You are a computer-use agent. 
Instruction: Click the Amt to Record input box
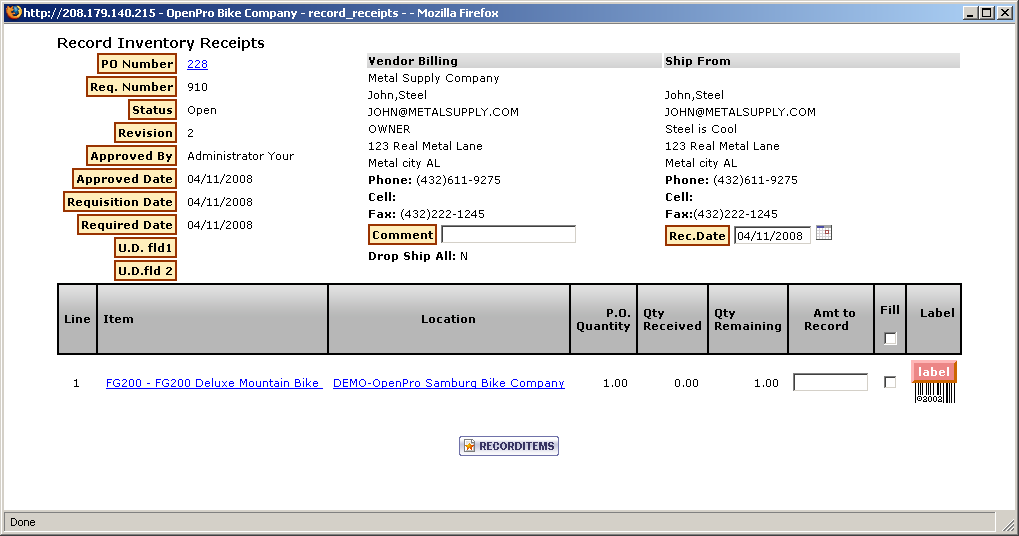(830, 382)
